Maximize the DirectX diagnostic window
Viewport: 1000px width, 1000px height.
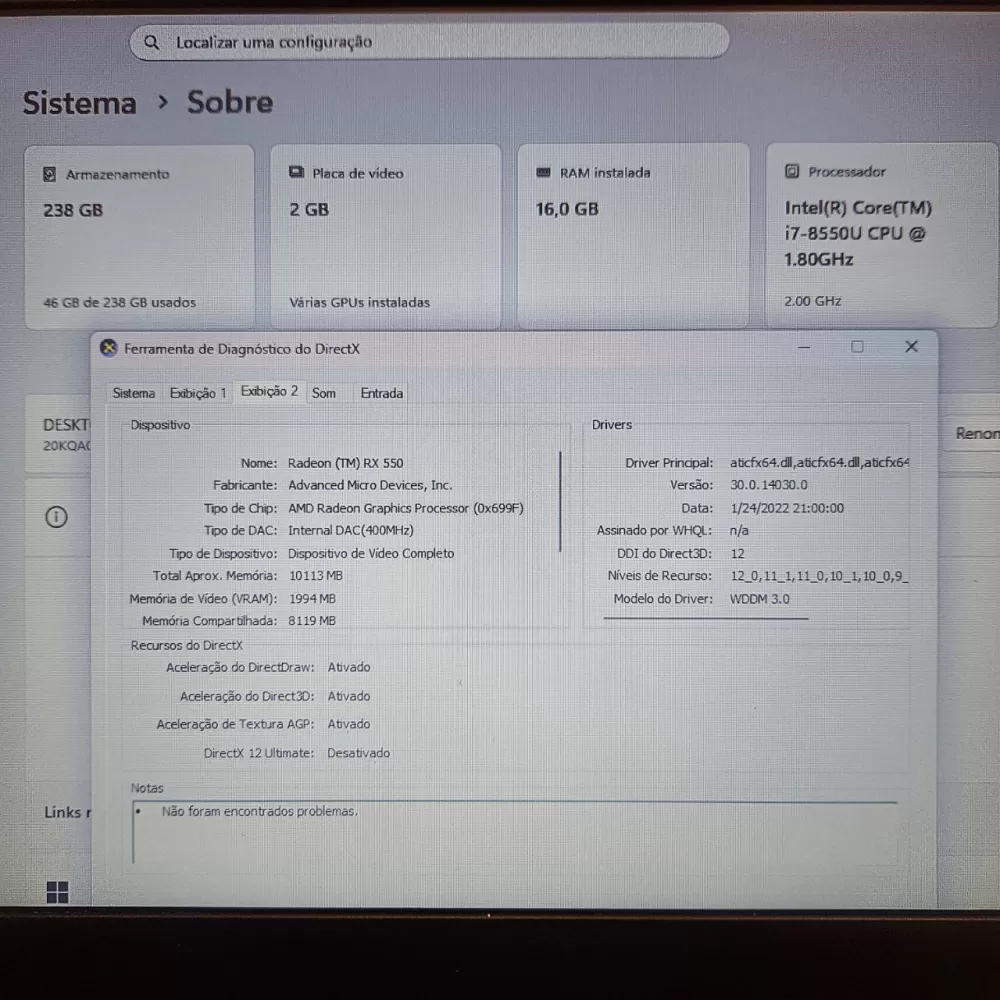(857, 346)
